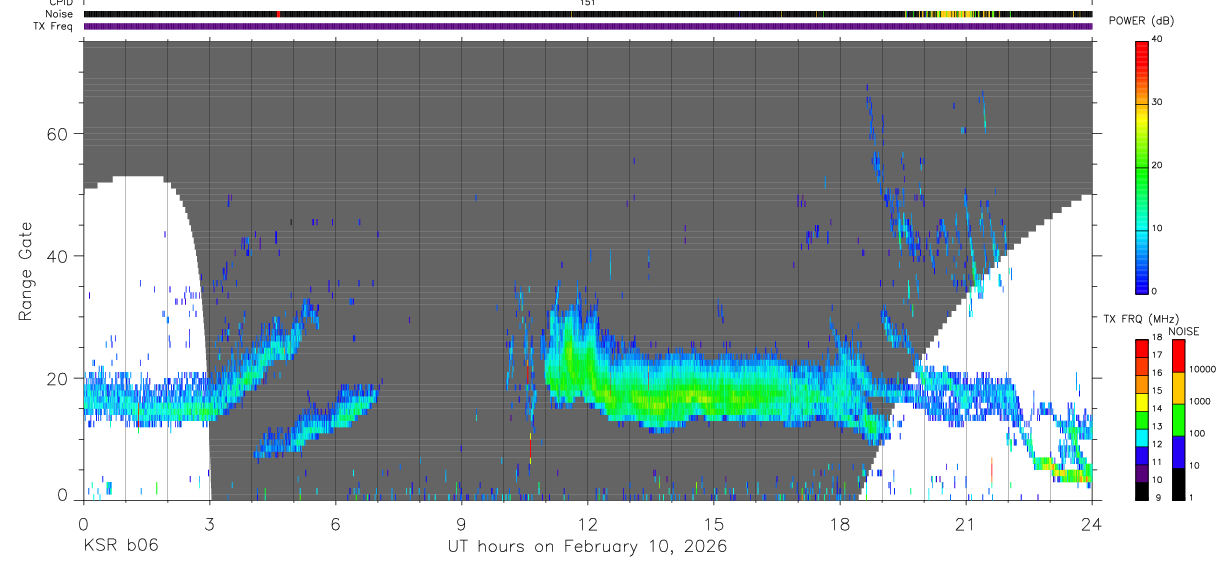Click the 'NOISE' legend heading

(1184, 331)
